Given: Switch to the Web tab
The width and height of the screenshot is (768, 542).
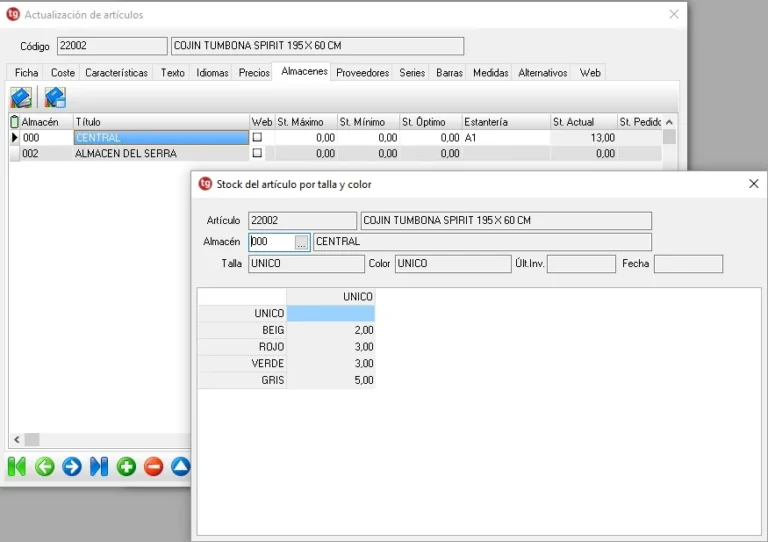Looking at the screenshot, I should (x=590, y=72).
